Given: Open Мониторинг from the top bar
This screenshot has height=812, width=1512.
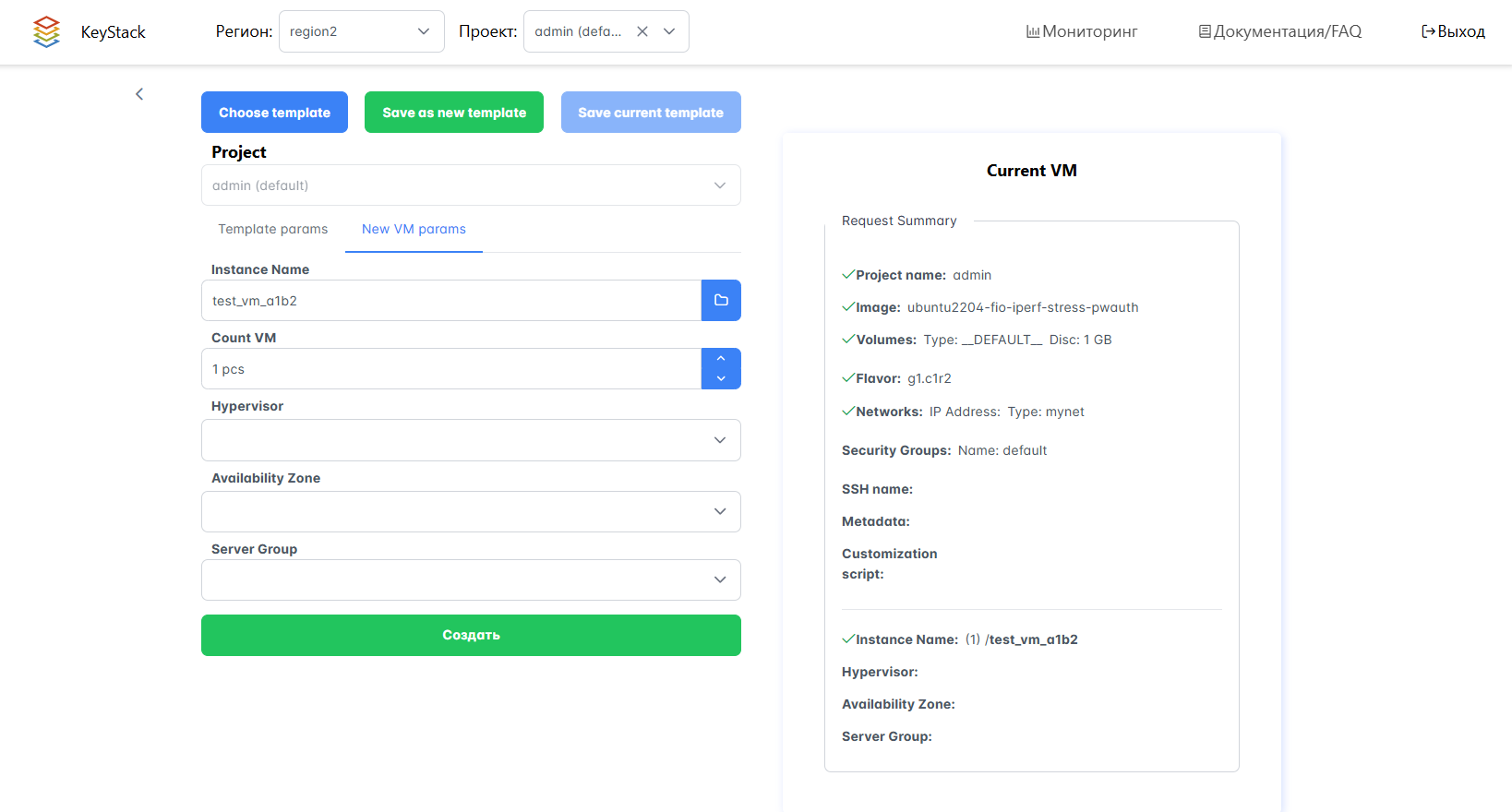Looking at the screenshot, I should click(1082, 31).
